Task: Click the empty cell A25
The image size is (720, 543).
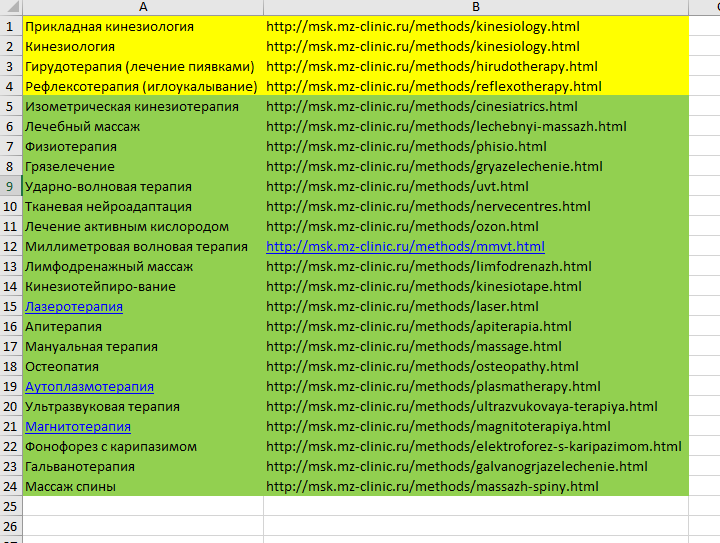Action: (x=143, y=507)
